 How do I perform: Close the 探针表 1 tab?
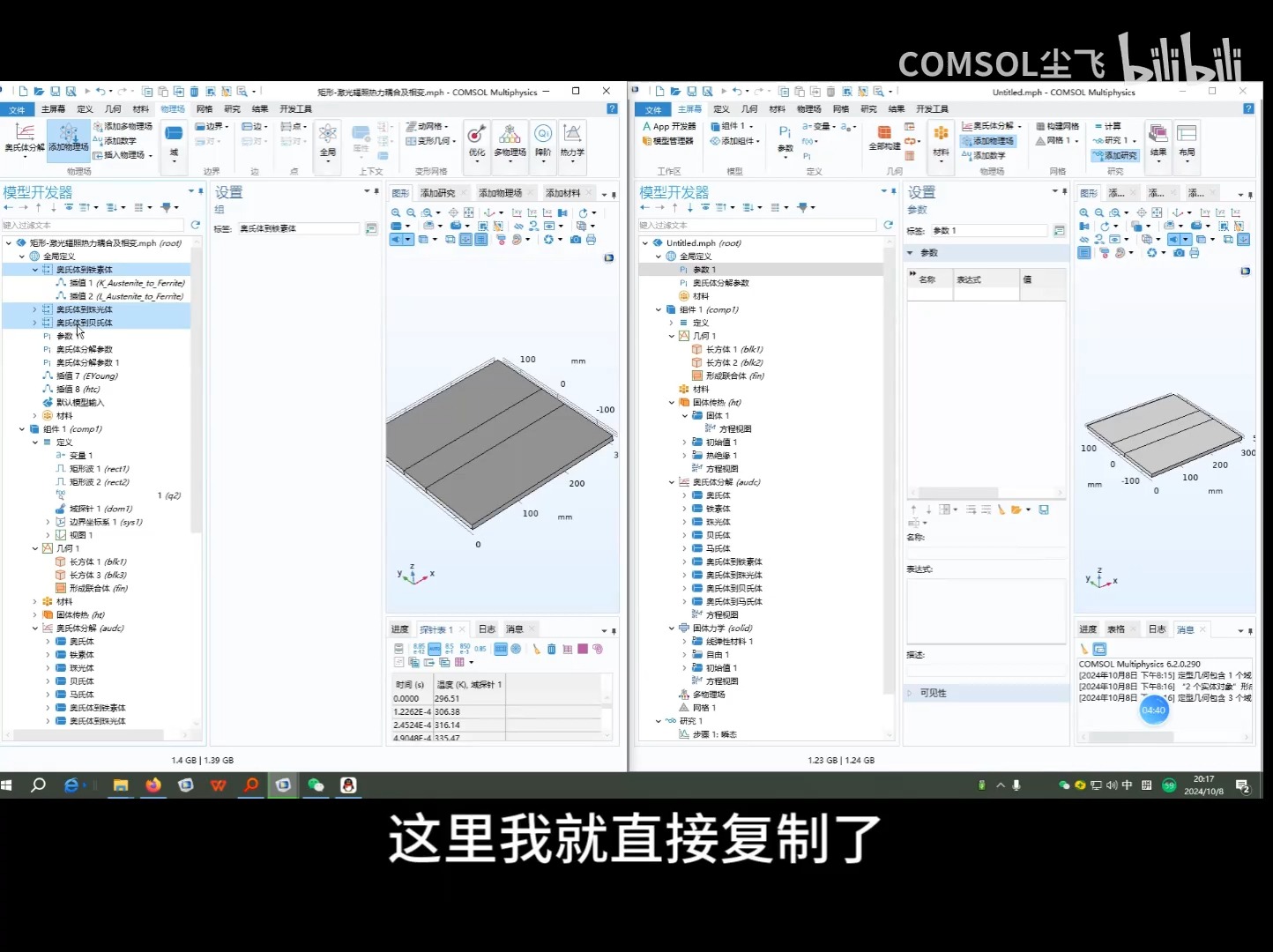(462, 629)
